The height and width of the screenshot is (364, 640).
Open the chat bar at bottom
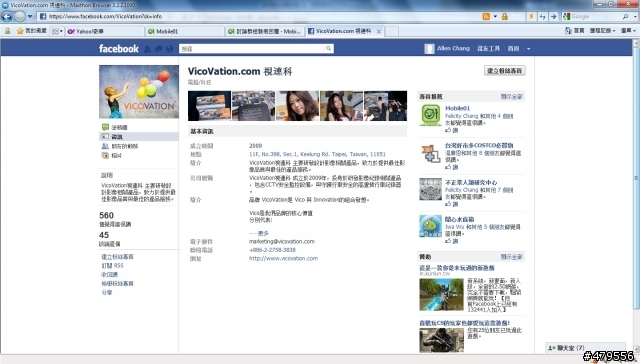pos(586,348)
